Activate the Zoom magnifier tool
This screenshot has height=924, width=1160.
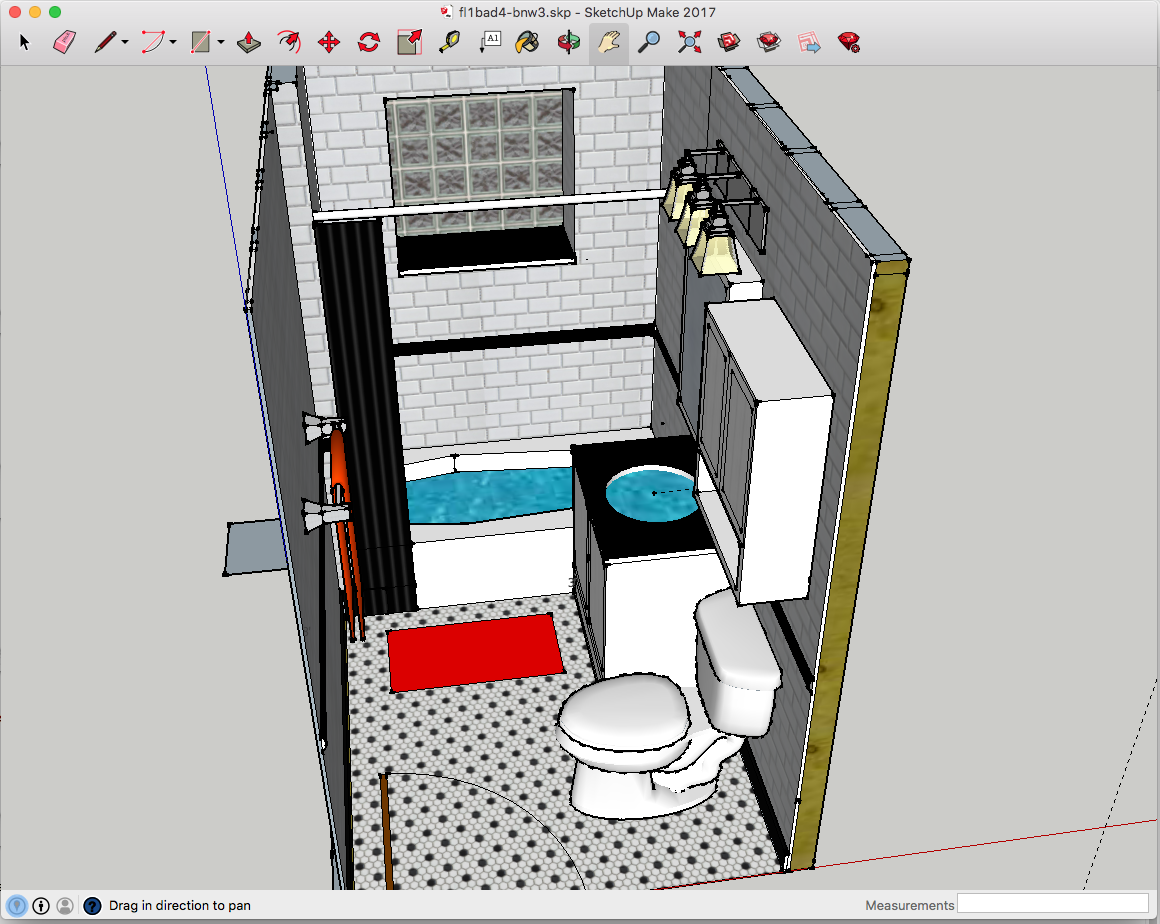[650, 42]
